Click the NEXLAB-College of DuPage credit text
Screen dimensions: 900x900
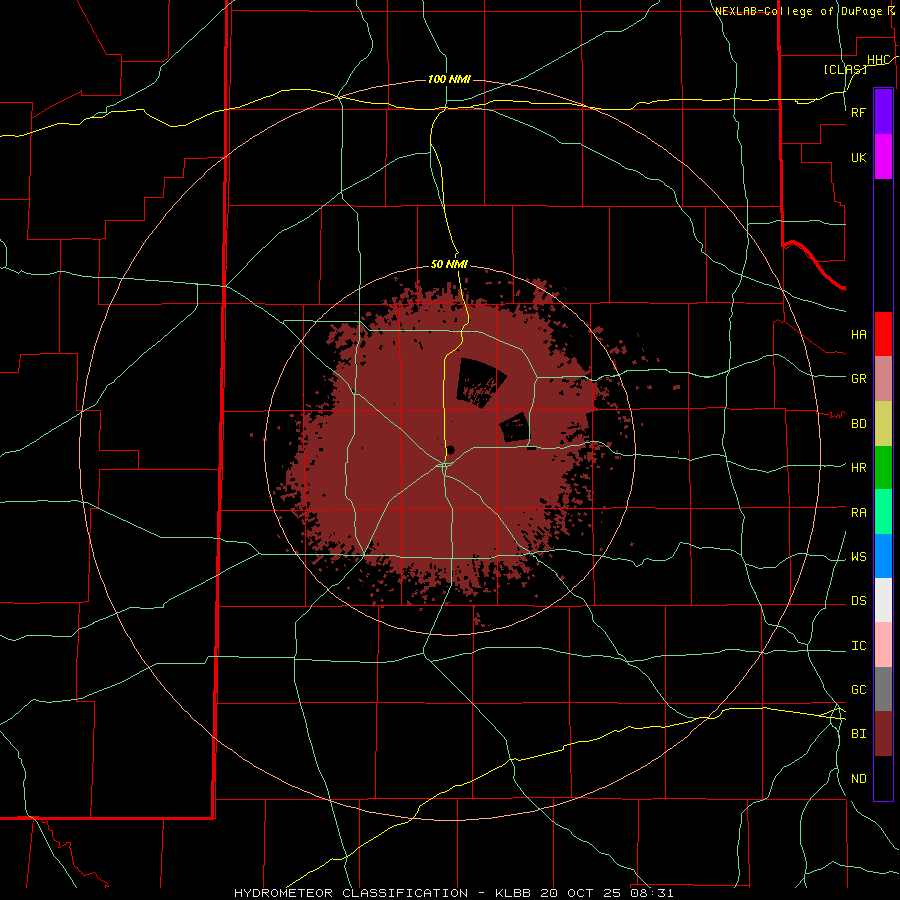799,11
